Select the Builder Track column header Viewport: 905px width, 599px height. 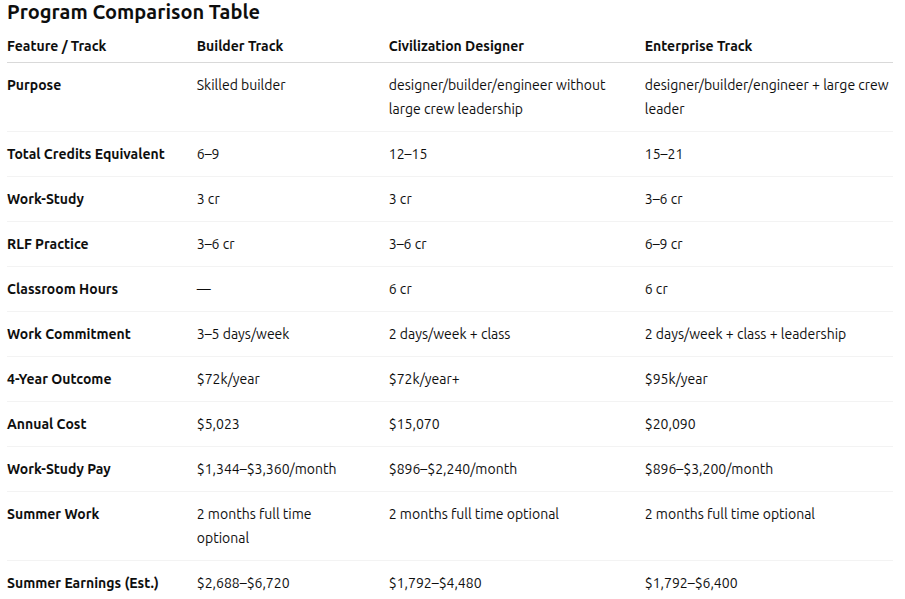[240, 46]
